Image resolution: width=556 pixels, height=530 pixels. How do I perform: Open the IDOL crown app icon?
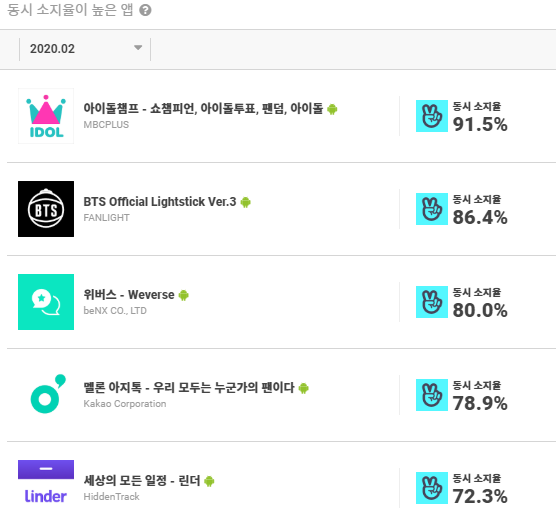click(x=46, y=116)
